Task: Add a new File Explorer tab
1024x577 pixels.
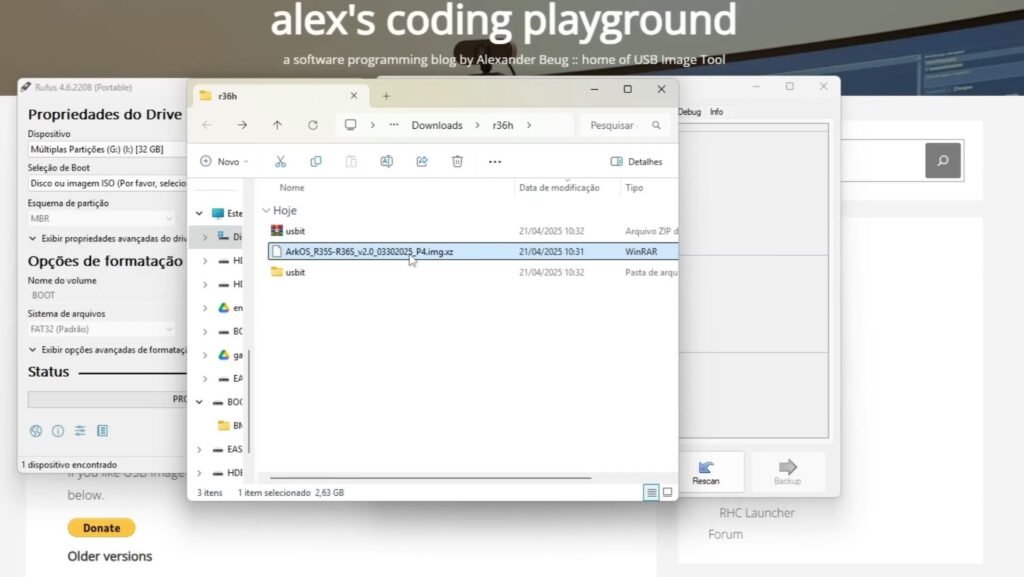Action: pyautogui.click(x=386, y=96)
